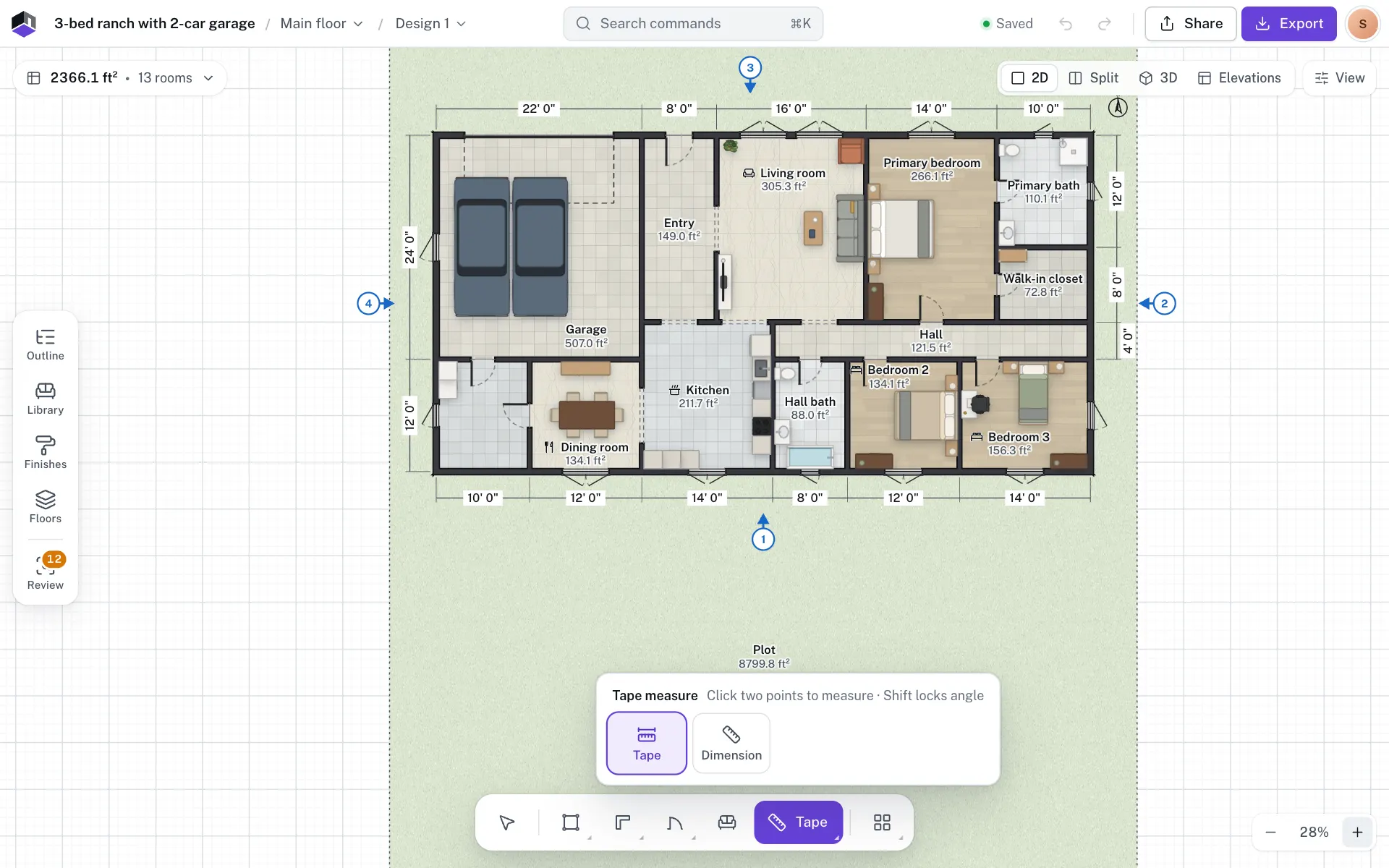
Task: Click the undo arrow
Action: [x=1066, y=24]
